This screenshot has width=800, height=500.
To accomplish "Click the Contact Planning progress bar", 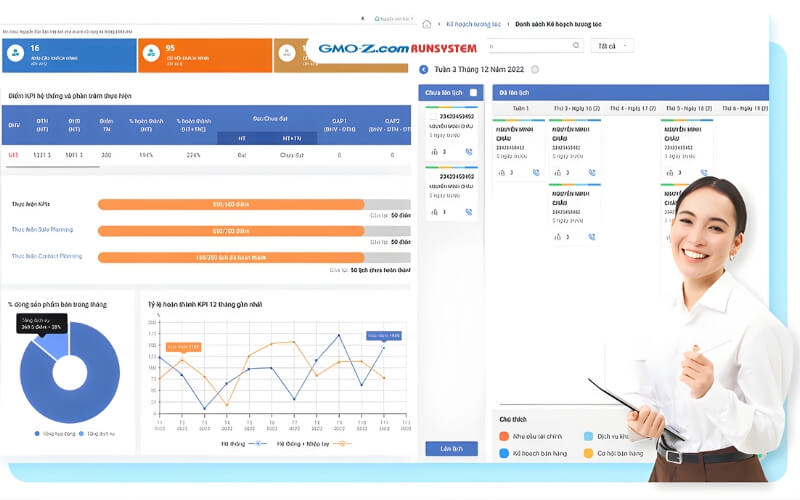I will tap(254, 257).
